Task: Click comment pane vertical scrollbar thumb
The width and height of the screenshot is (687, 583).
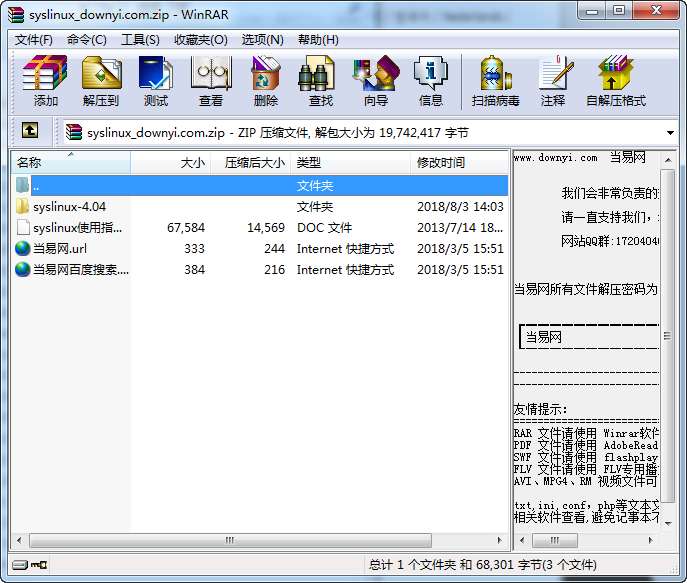Action: [668, 336]
